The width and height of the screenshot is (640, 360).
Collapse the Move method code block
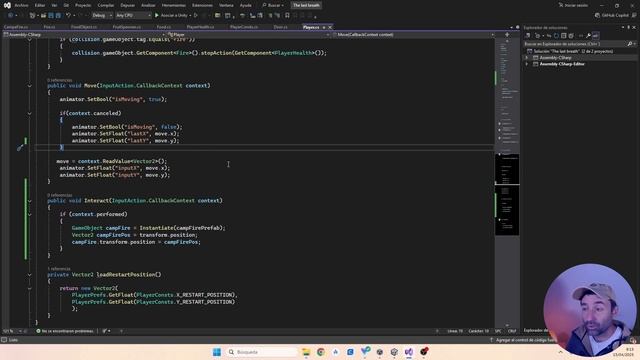(x=29, y=86)
